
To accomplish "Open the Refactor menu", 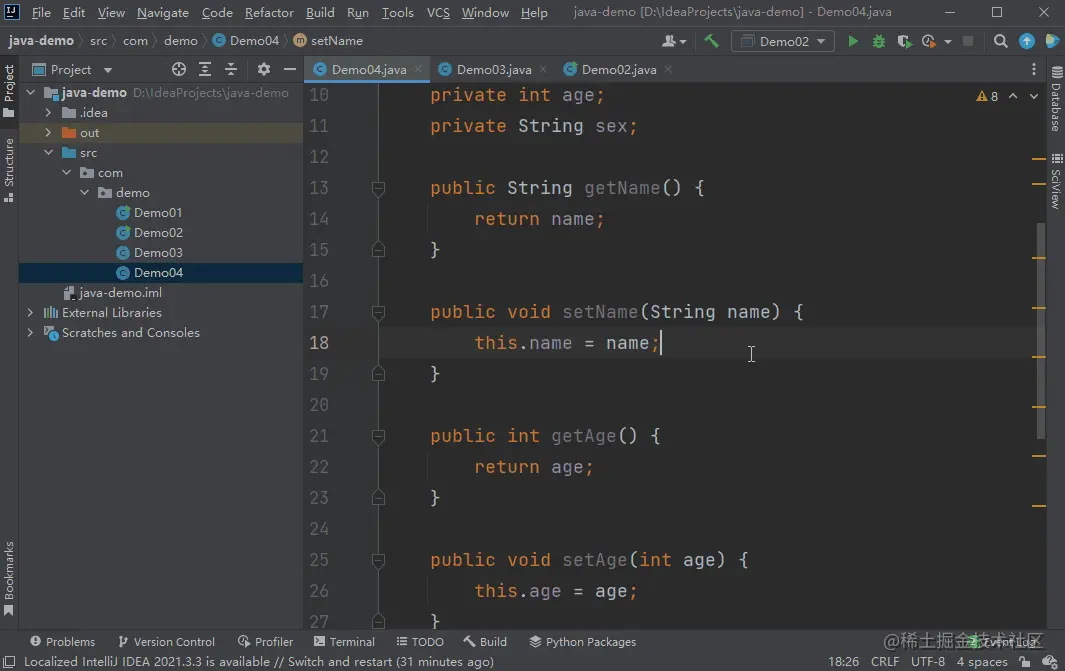I will pos(269,12).
